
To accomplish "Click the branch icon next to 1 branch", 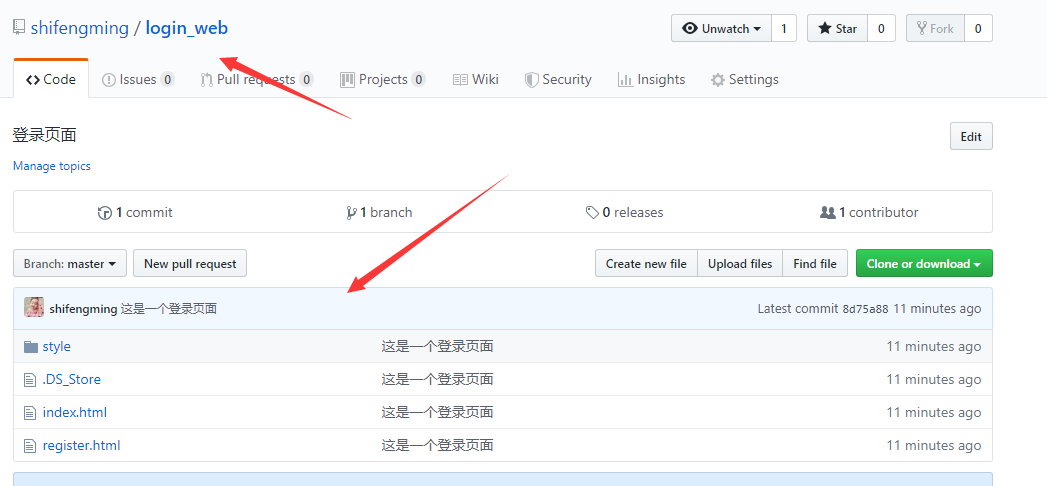I will click(x=351, y=213).
